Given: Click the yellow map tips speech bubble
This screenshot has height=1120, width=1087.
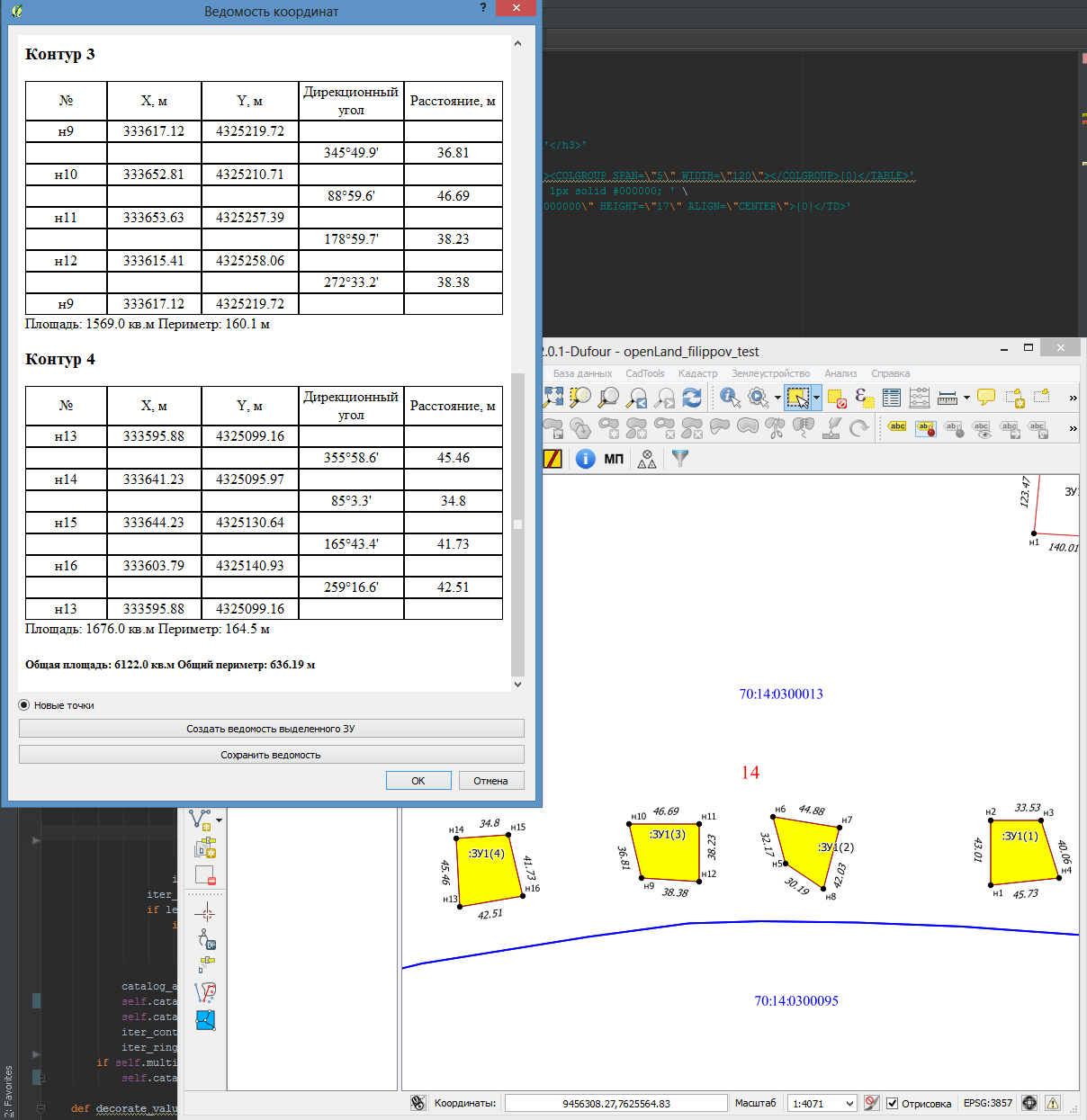Looking at the screenshot, I should 986,398.
